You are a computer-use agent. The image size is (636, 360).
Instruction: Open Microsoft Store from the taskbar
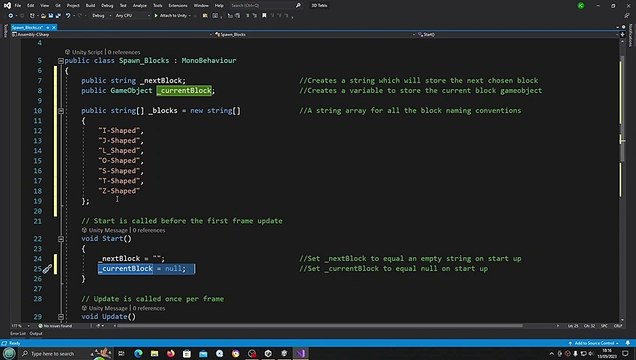pyautogui.click(x=187, y=354)
